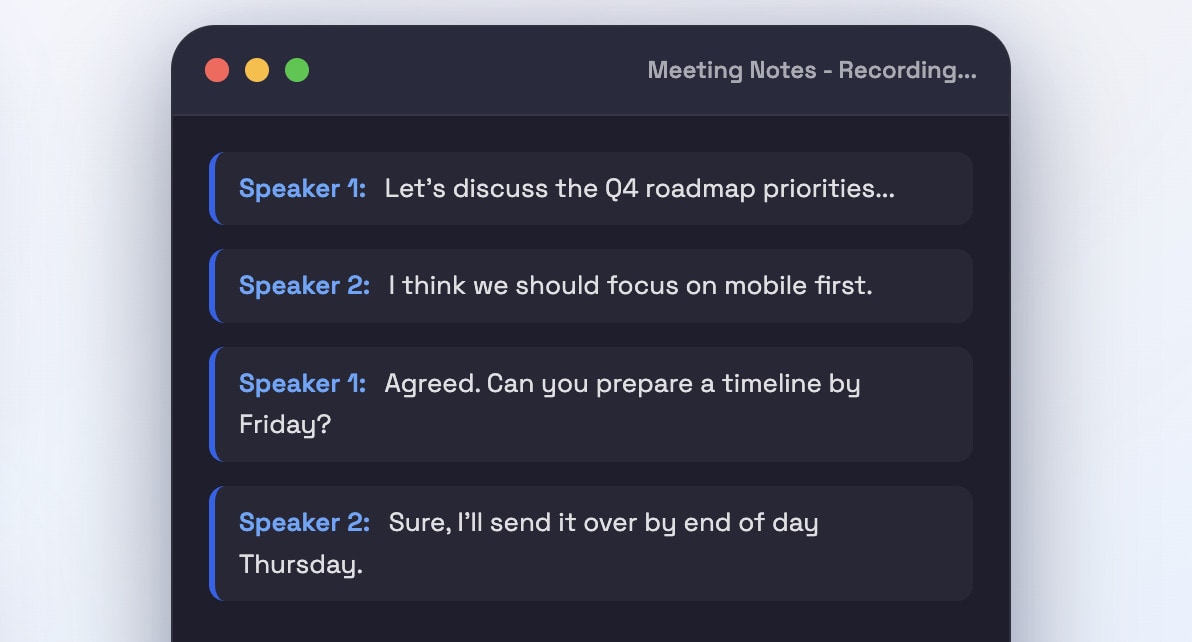This screenshot has height=642, width=1192.
Task: Click the "Sure, I'll send it over by end of day" line
Action: click(x=604, y=523)
